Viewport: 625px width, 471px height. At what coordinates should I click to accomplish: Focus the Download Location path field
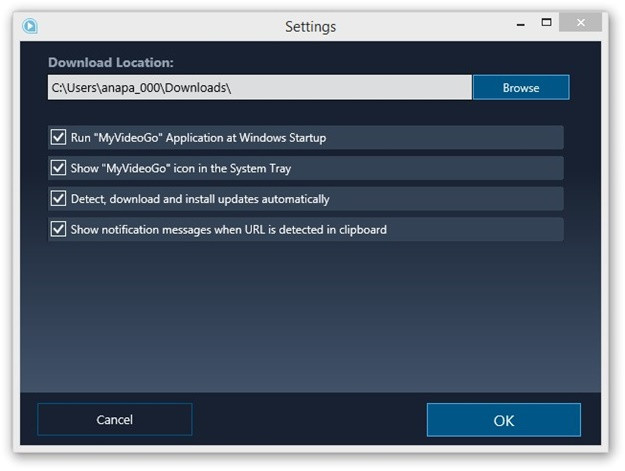click(x=259, y=87)
